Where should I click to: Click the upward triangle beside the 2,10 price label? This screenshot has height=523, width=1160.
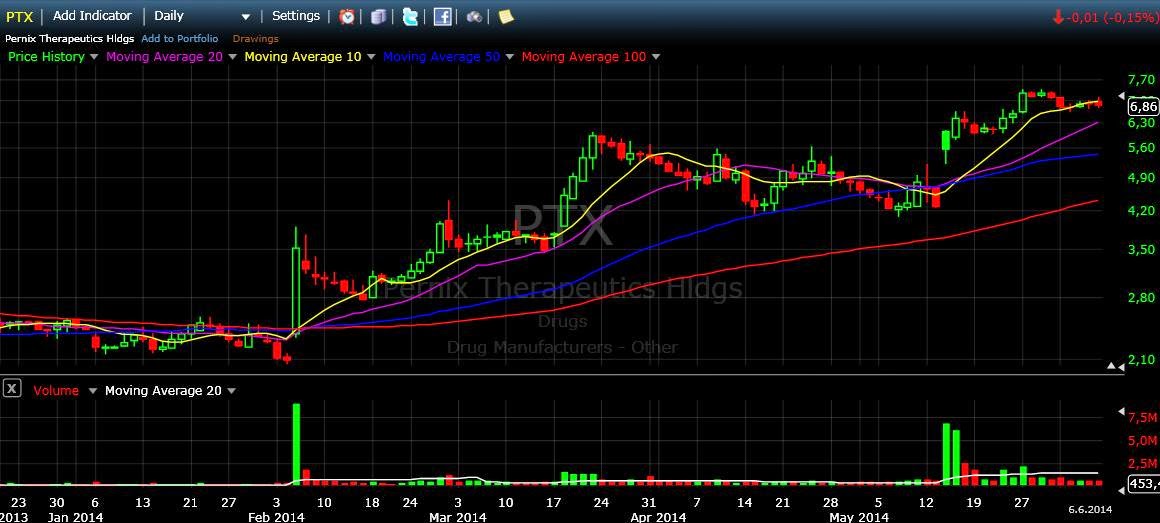pyautogui.click(x=1111, y=366)
